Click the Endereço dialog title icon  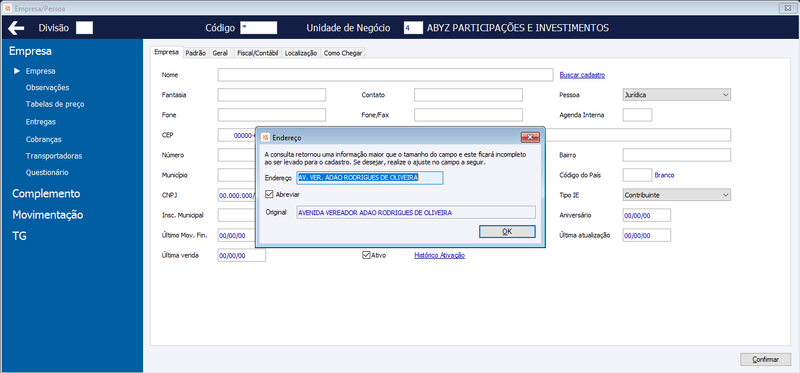click(x=265, y=138)
